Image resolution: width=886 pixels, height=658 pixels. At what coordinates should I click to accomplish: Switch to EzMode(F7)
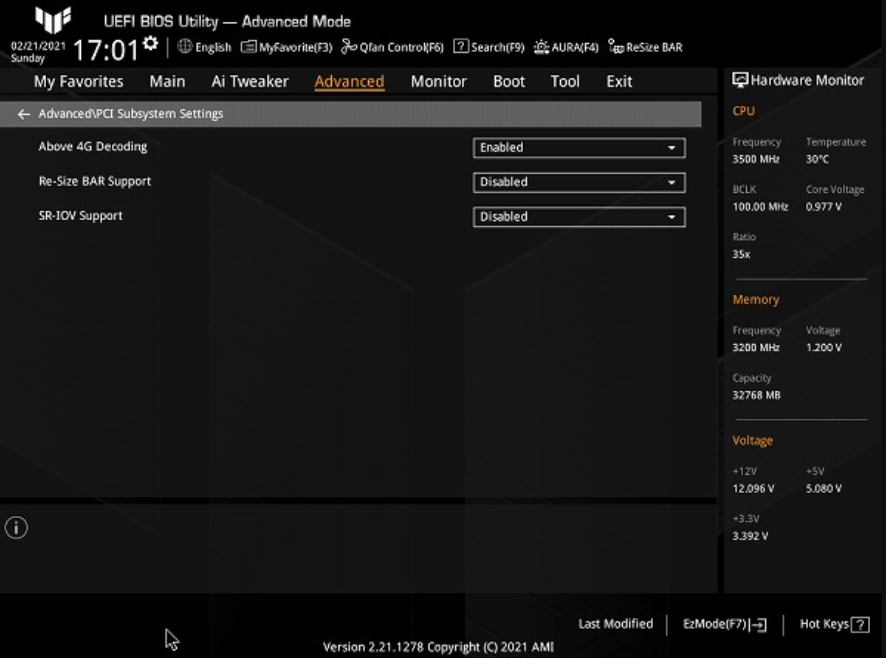tap(724, 624)
